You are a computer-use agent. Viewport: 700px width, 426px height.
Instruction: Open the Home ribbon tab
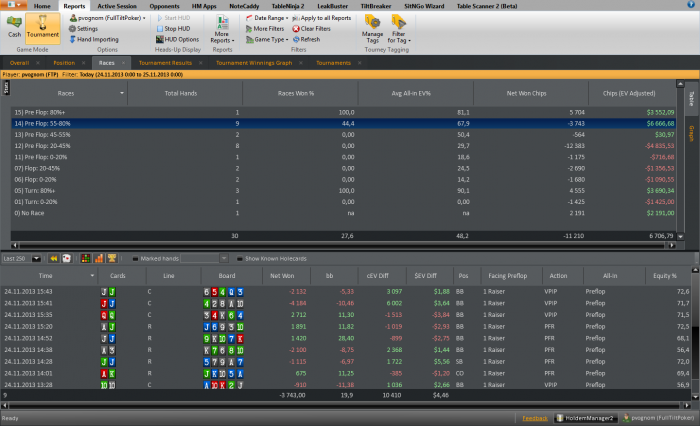tap(42, 6)
